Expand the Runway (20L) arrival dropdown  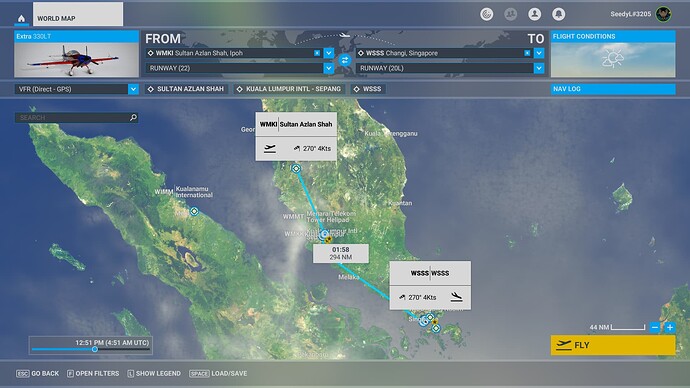click(x=539, y=68)
